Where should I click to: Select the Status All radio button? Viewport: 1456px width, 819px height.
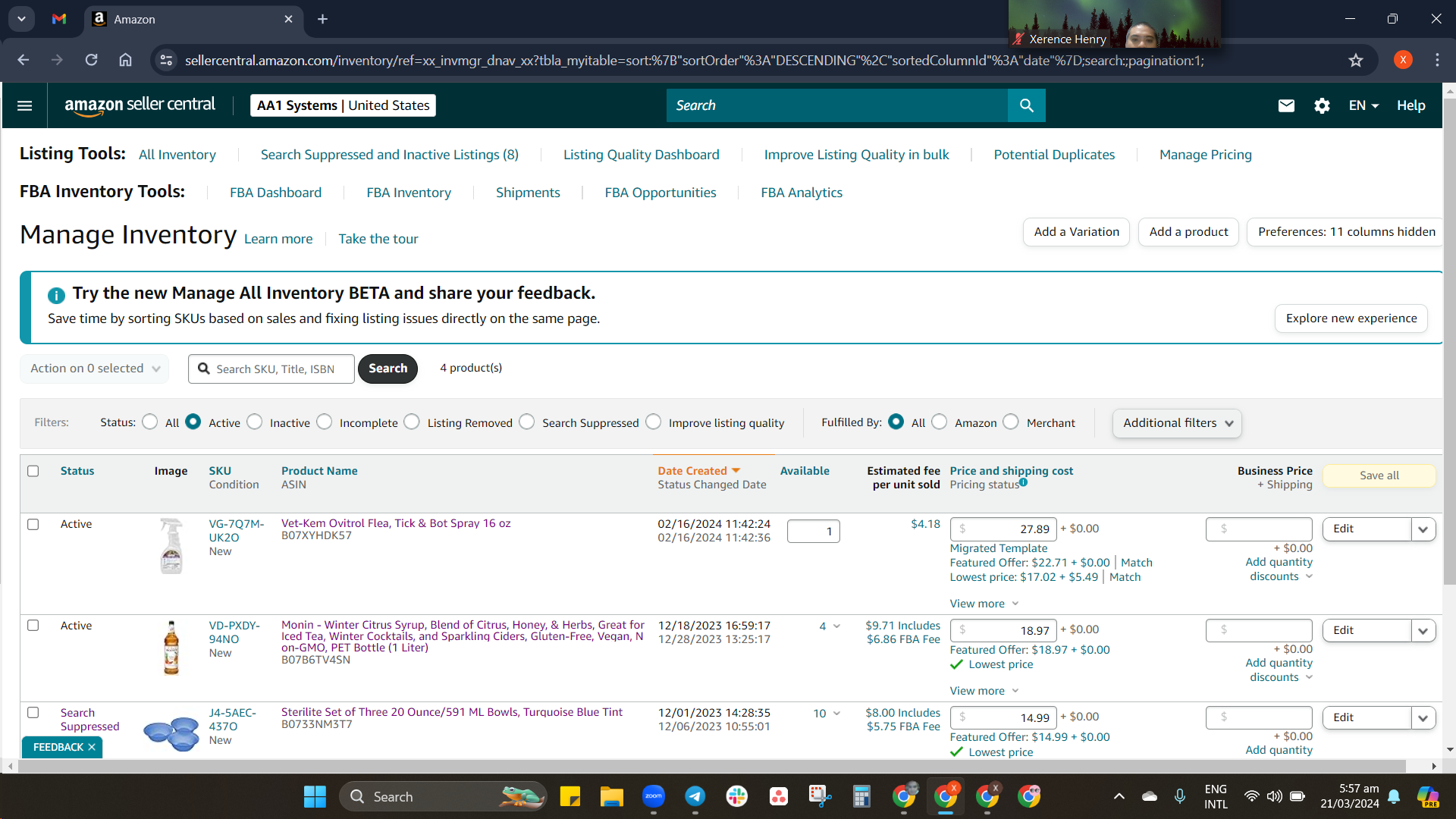(150, 422)
